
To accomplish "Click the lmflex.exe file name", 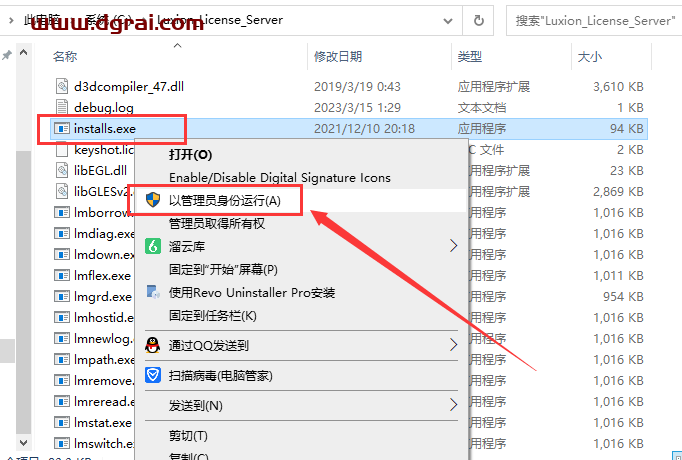I will pyautogui.click(x=102, y=276).
